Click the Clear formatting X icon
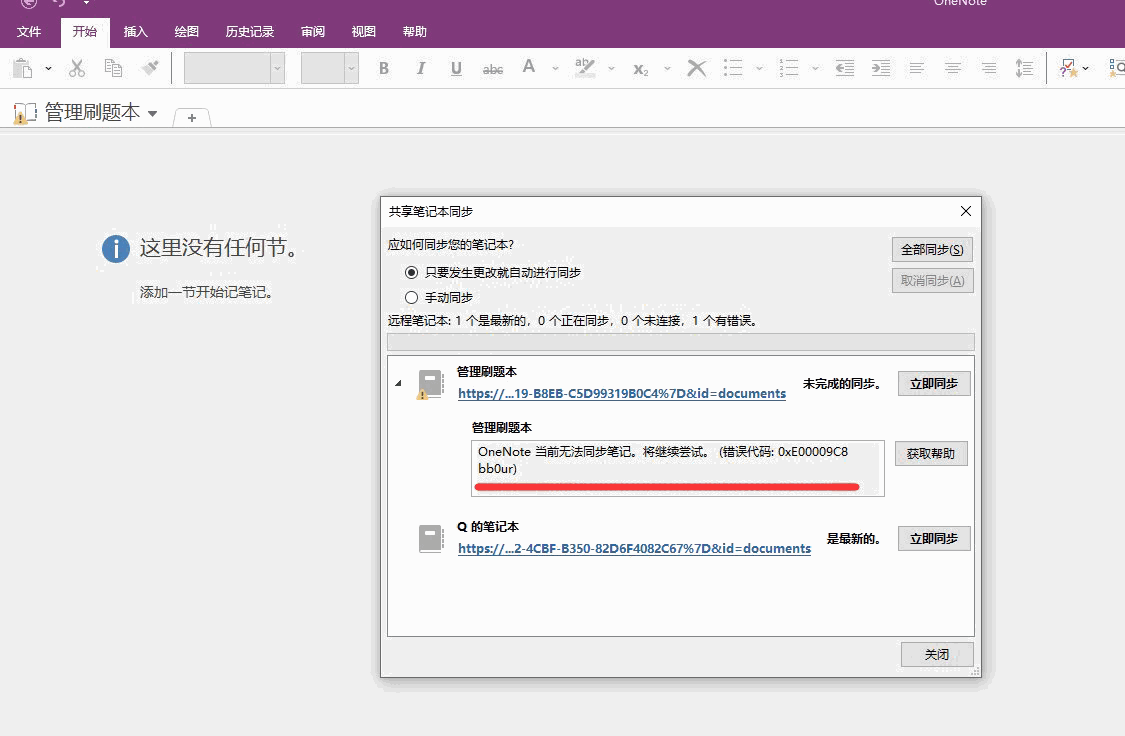 696,68
